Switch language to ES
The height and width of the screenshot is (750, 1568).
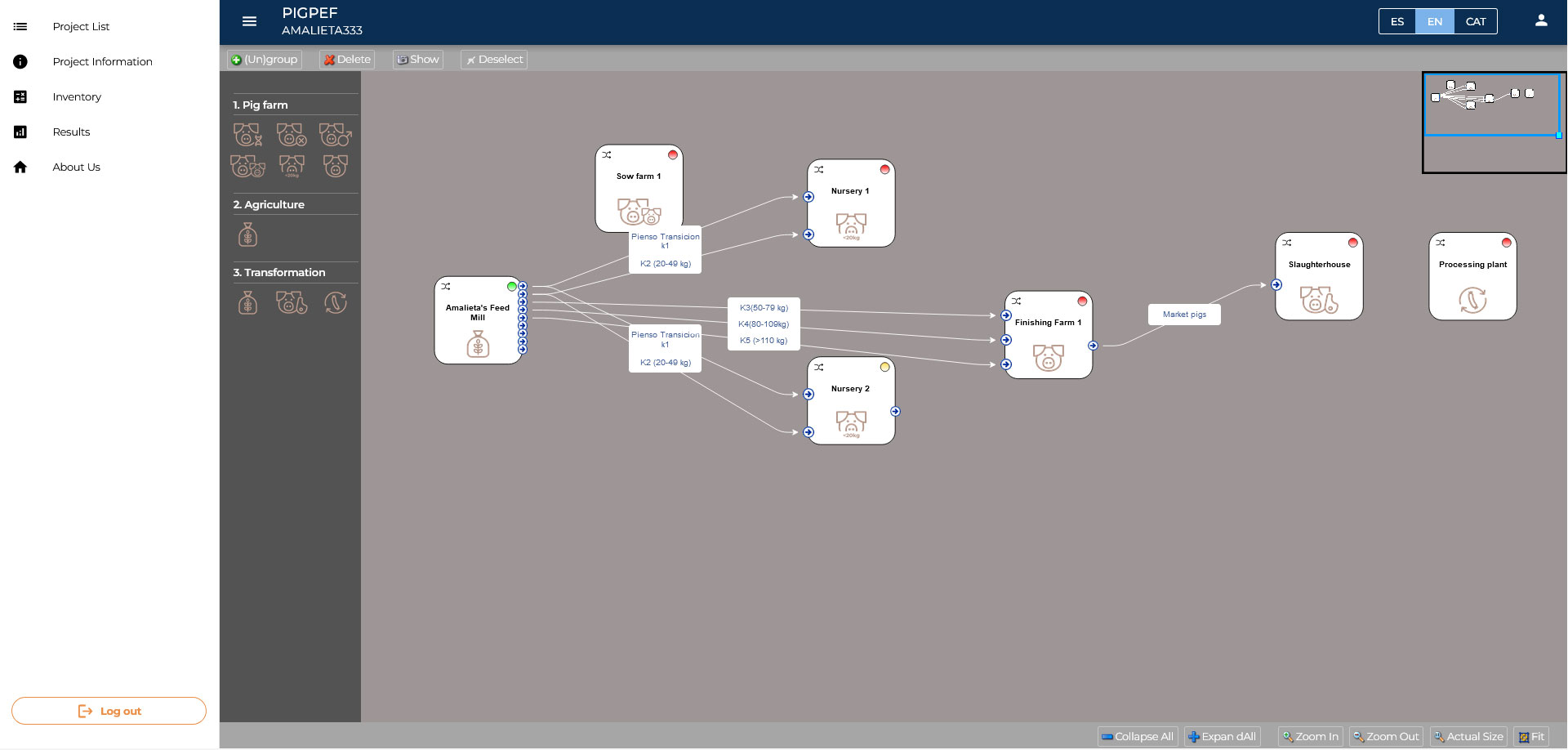(1396, 21)
